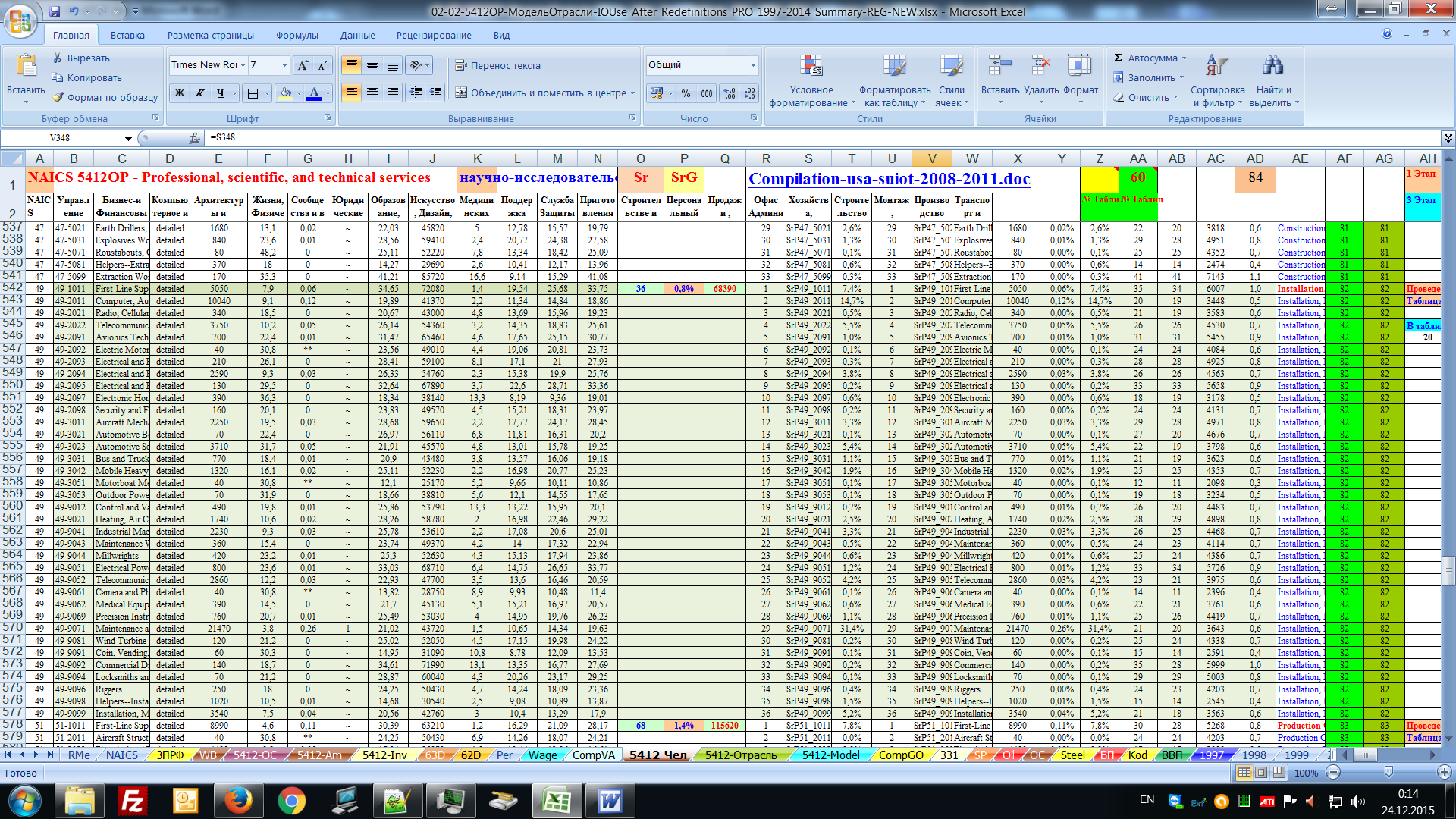This screenshot has height=819, width=1456.
Task: Click the Italic (К) formatting icon
Action: tap(200, 93)
